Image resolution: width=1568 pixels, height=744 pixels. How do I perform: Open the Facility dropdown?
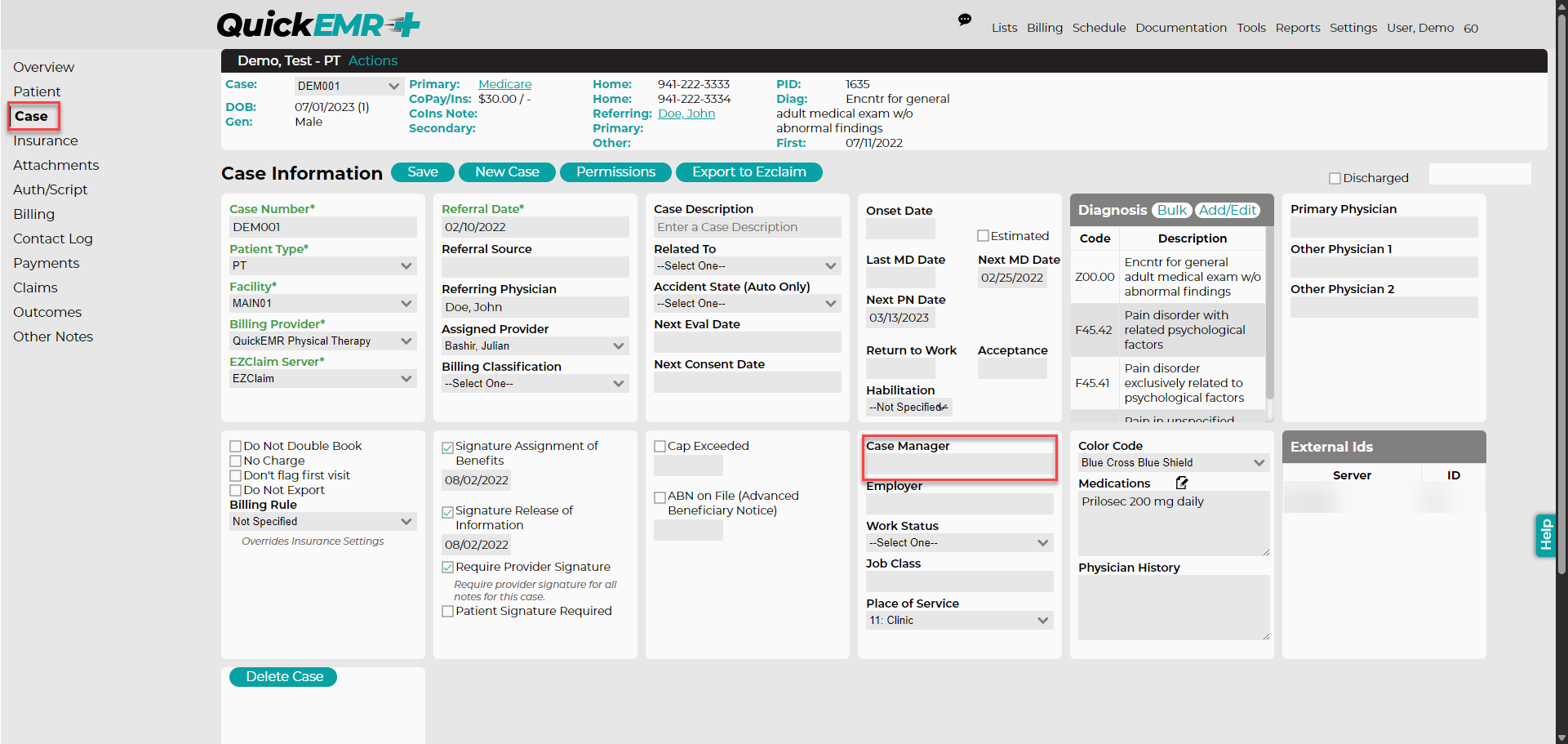click(323, 303)
